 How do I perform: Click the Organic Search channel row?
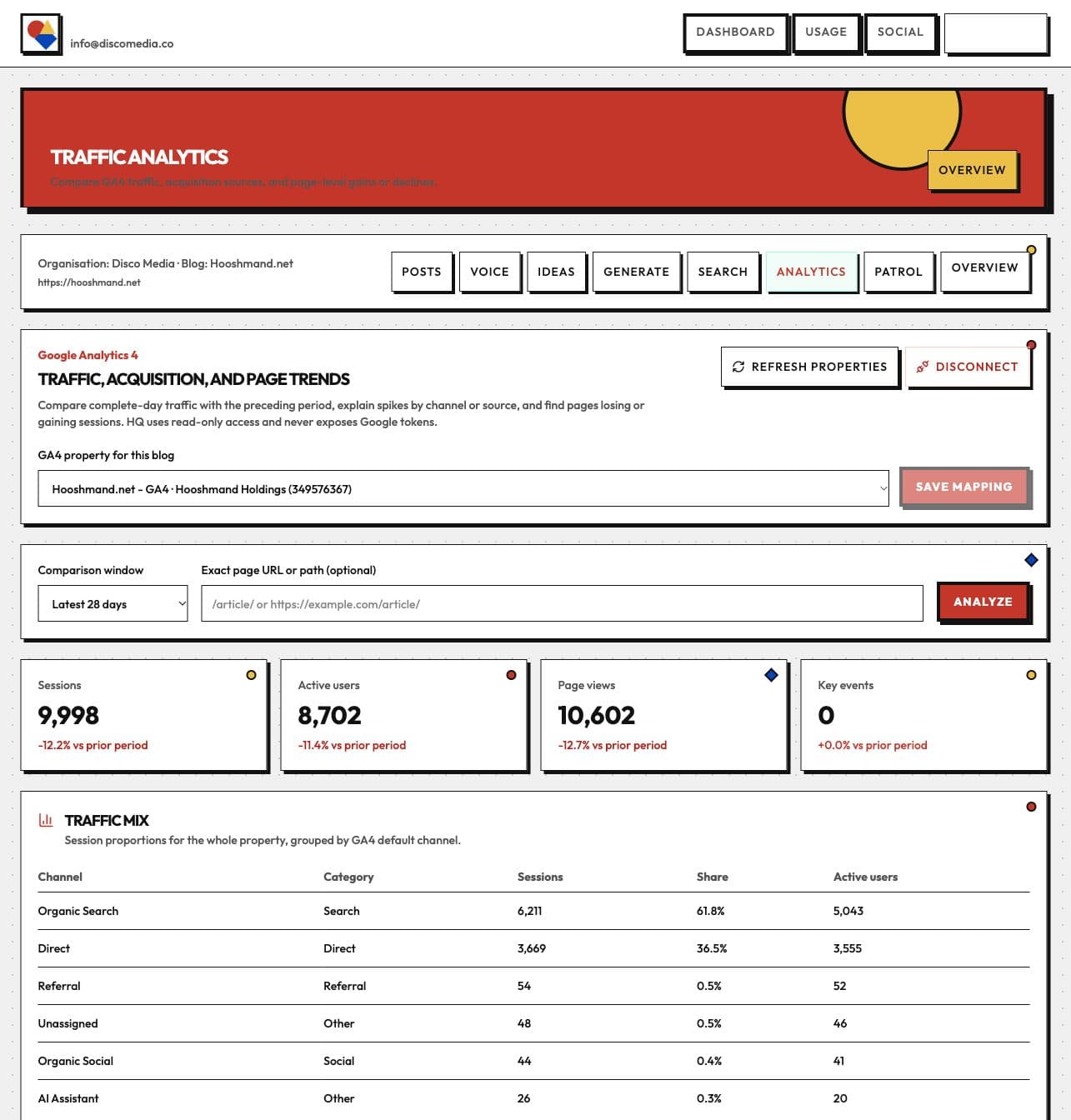click(x=533, y=911)
